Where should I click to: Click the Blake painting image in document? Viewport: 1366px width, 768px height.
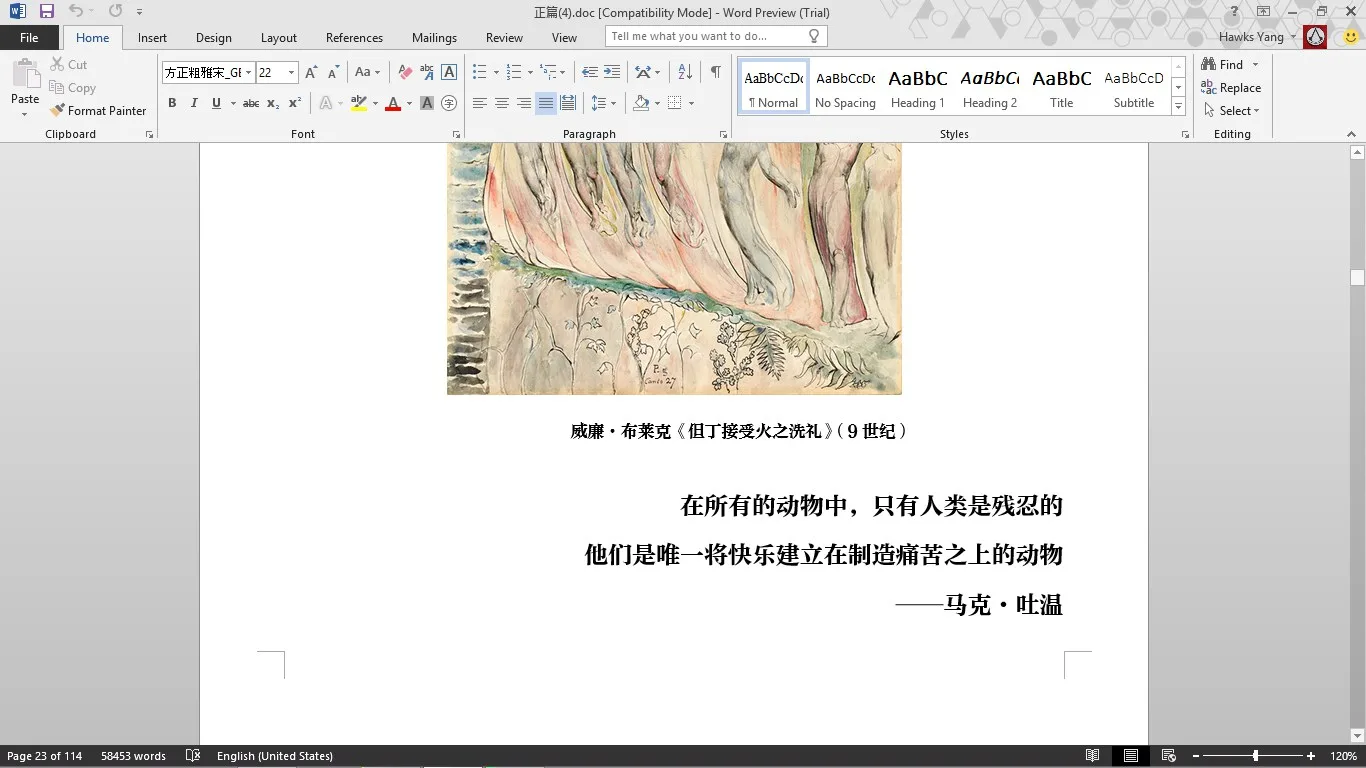click(x=674, y=268)
